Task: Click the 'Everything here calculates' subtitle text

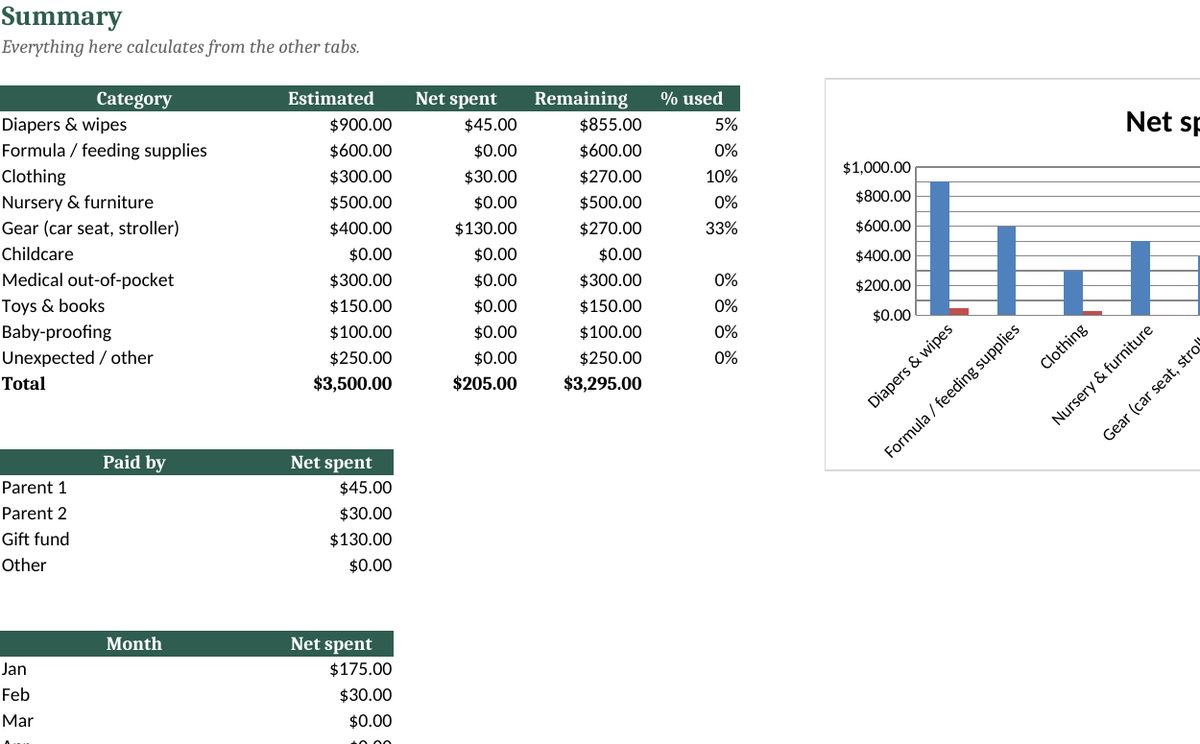Action: pyautogui.click(x=180, y=47)
